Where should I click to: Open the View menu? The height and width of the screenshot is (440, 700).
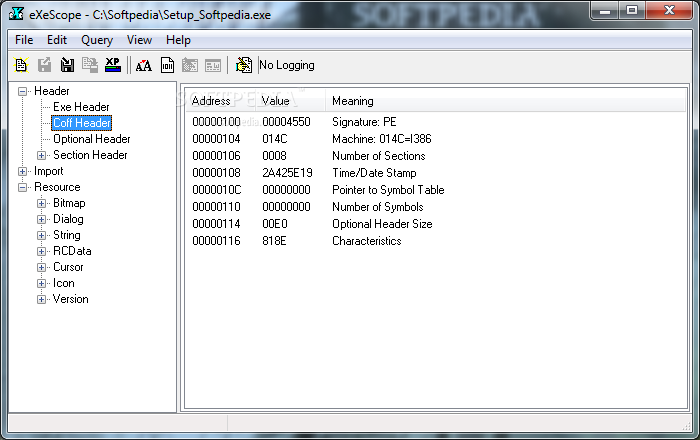click(x=139, y=40)
